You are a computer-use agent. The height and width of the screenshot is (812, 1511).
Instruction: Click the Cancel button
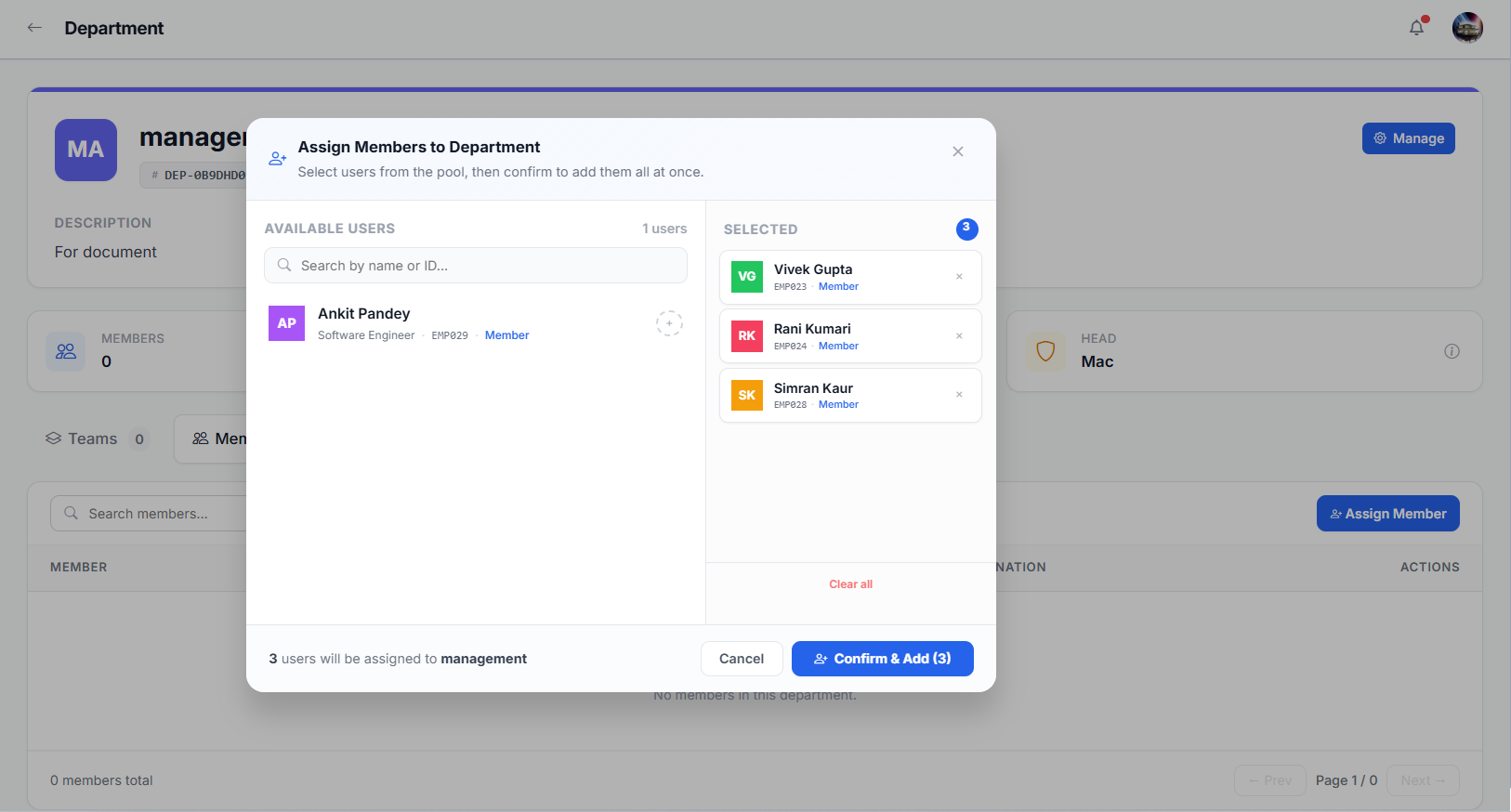742,659
